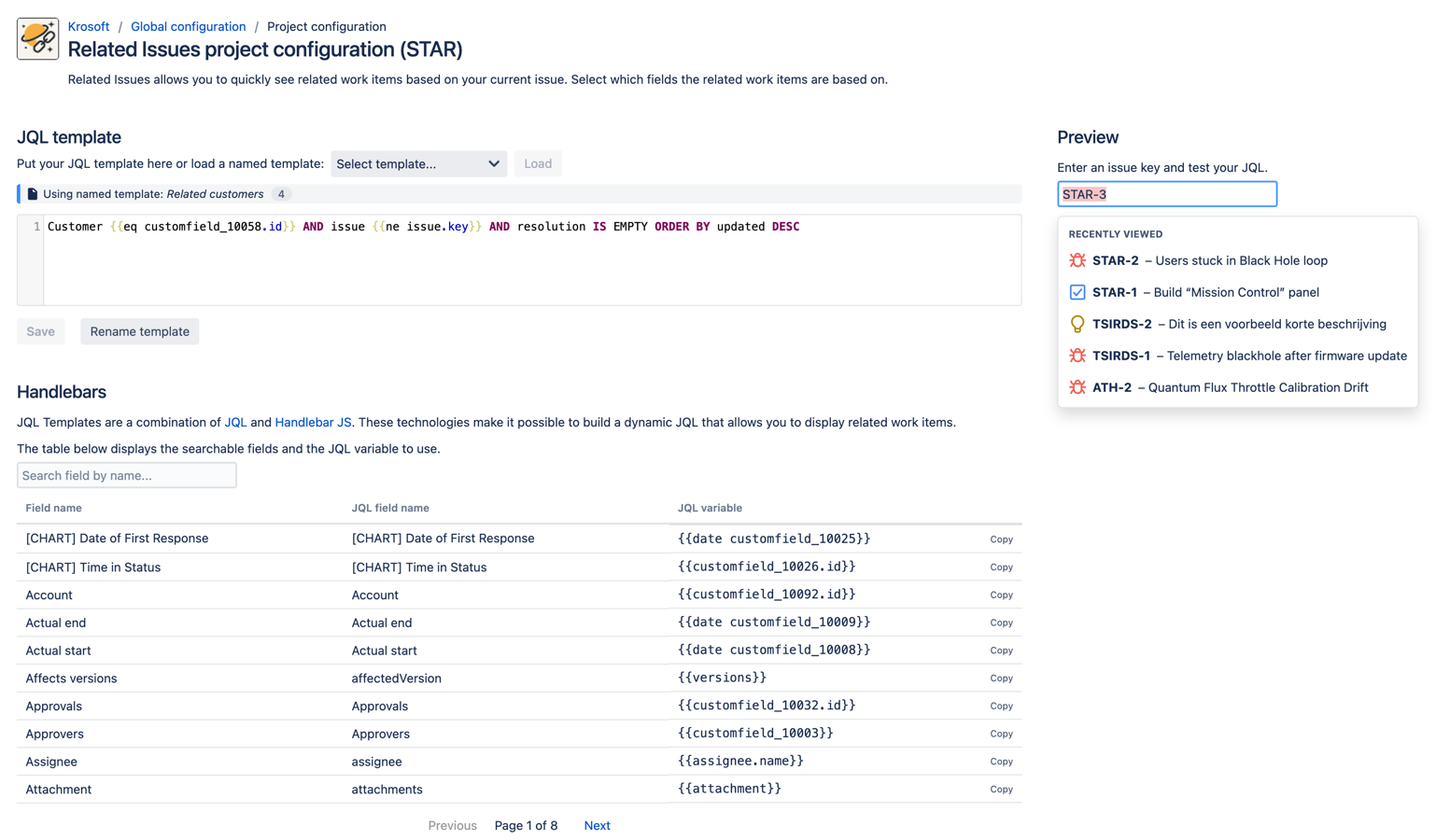
Task: Copy the Assignee JQL variable
Action: click(1001, 762)
